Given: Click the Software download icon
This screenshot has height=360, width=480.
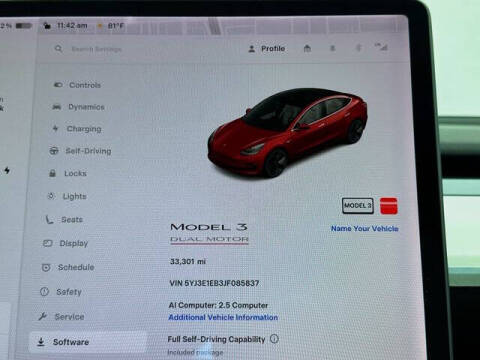Looking at the screenshot, I should point(41,342).
